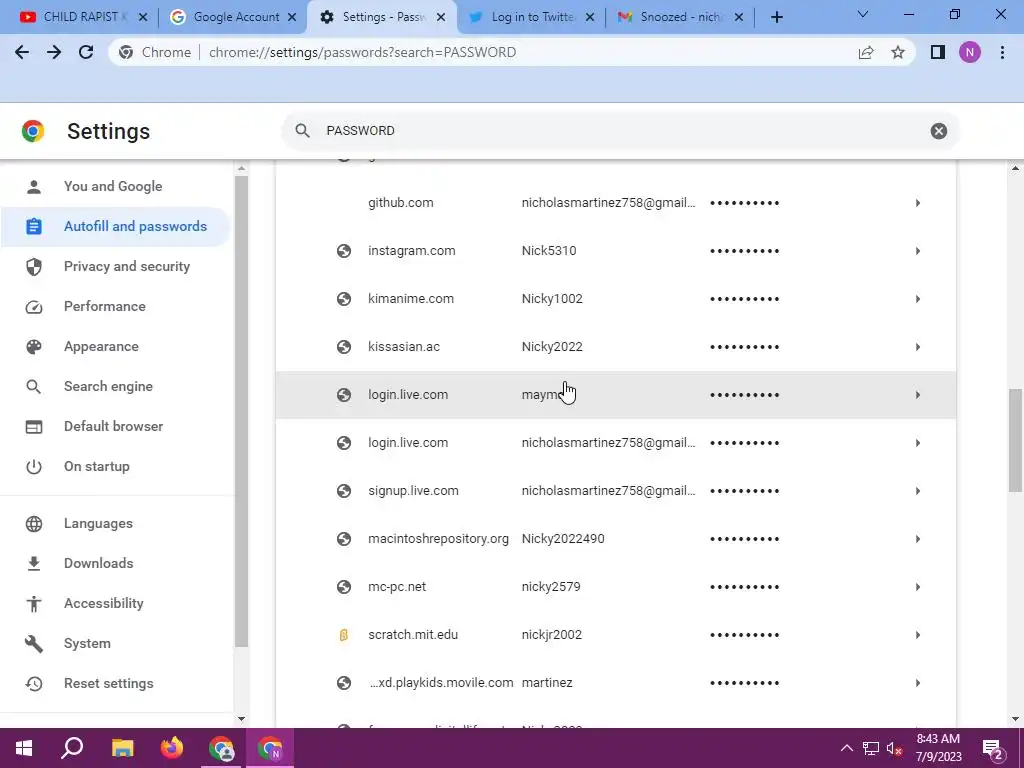Open Search engine settings

[x=115, y=387]
